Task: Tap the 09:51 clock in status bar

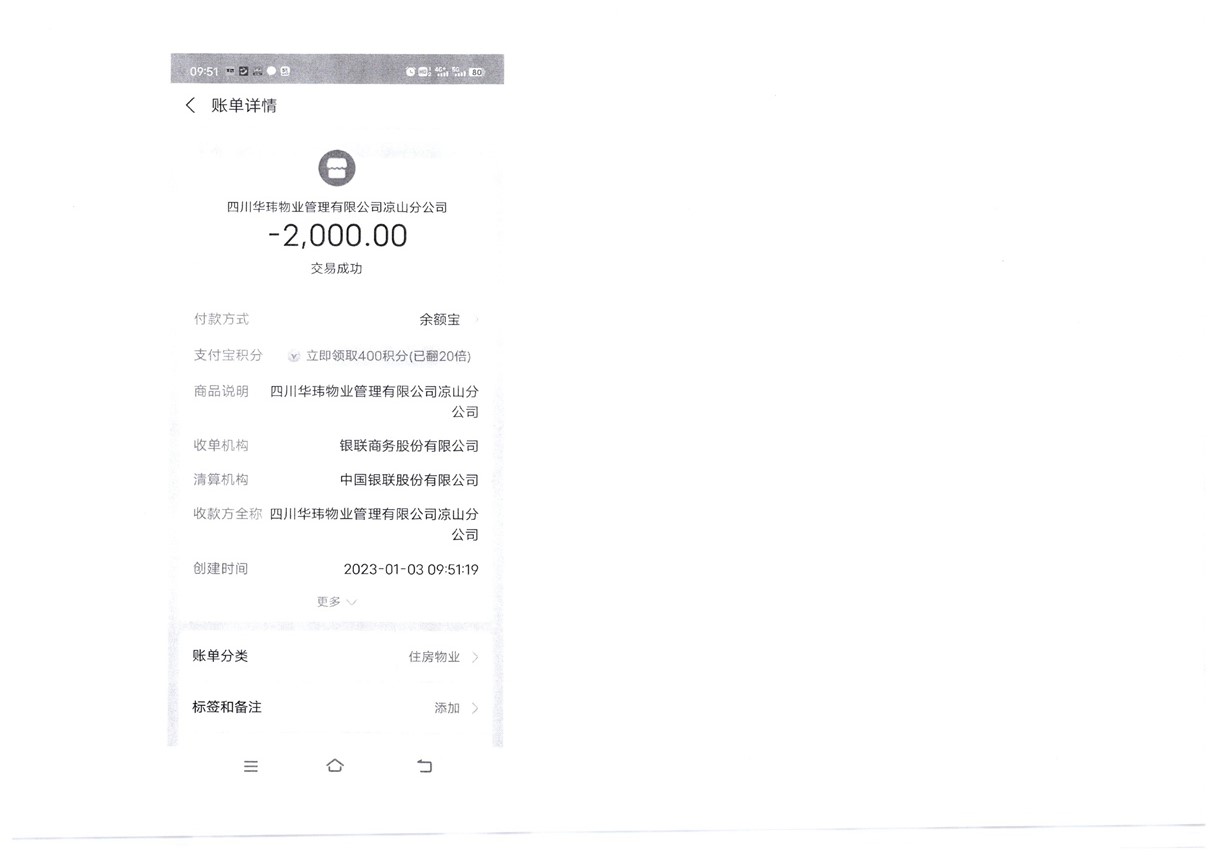Action: click(204, 72)
